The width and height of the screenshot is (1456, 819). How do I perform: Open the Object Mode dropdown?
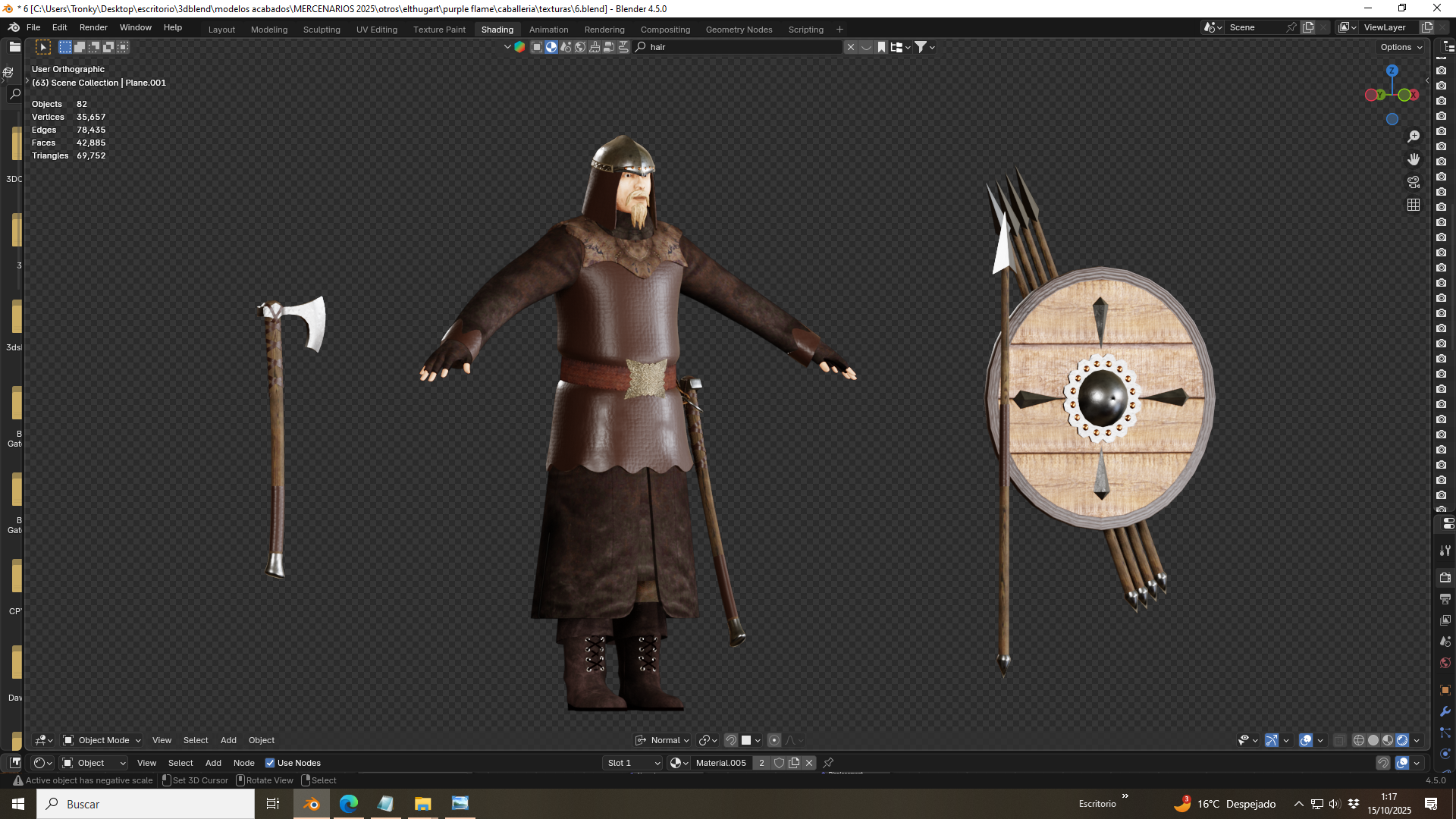point(102,740)
